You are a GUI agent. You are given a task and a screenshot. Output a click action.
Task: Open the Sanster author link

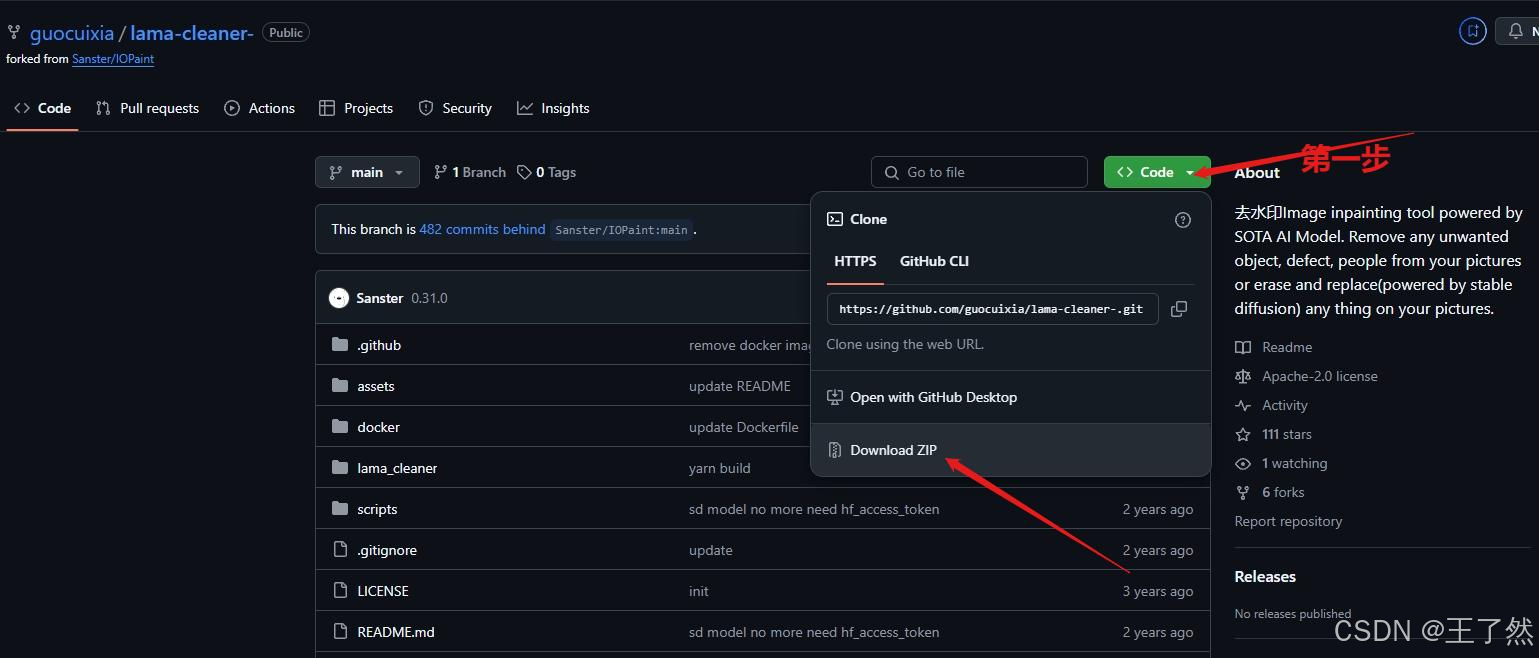[380, 298]
